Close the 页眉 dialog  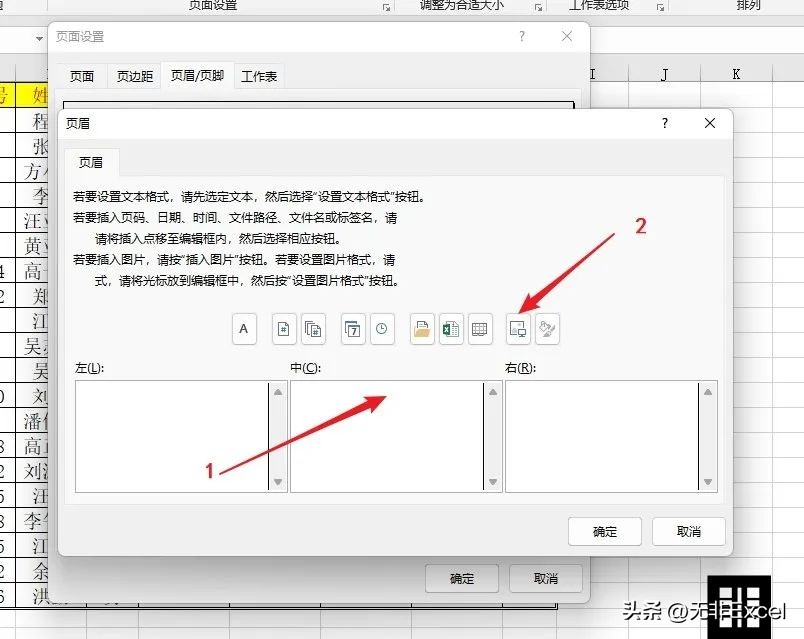tap(710, 123)
